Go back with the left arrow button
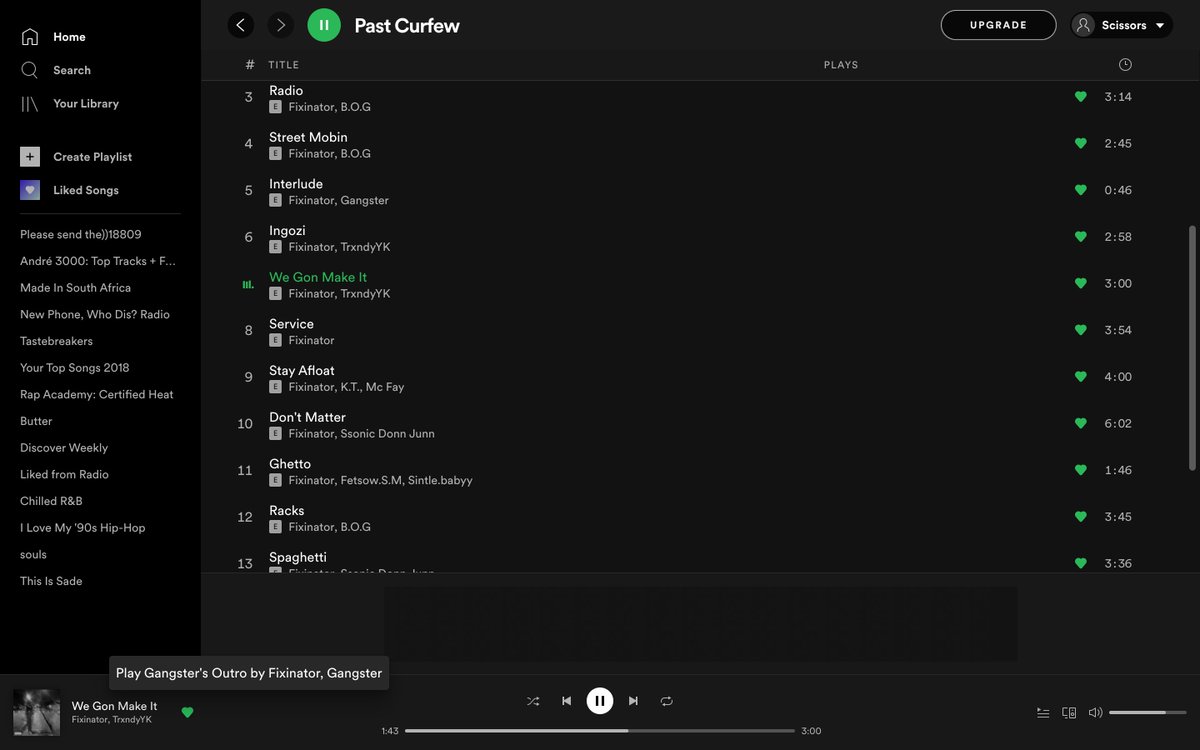1200x750 pixels. 241,25
